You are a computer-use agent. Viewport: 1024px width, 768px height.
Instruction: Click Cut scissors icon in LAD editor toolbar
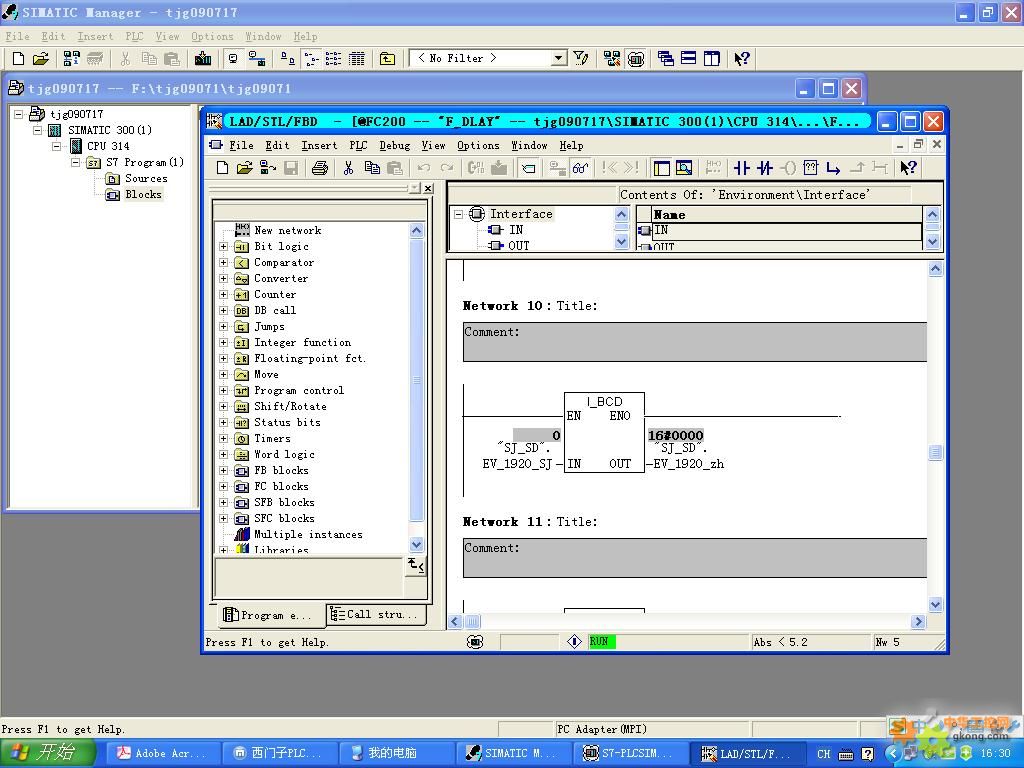click(348, 168)
